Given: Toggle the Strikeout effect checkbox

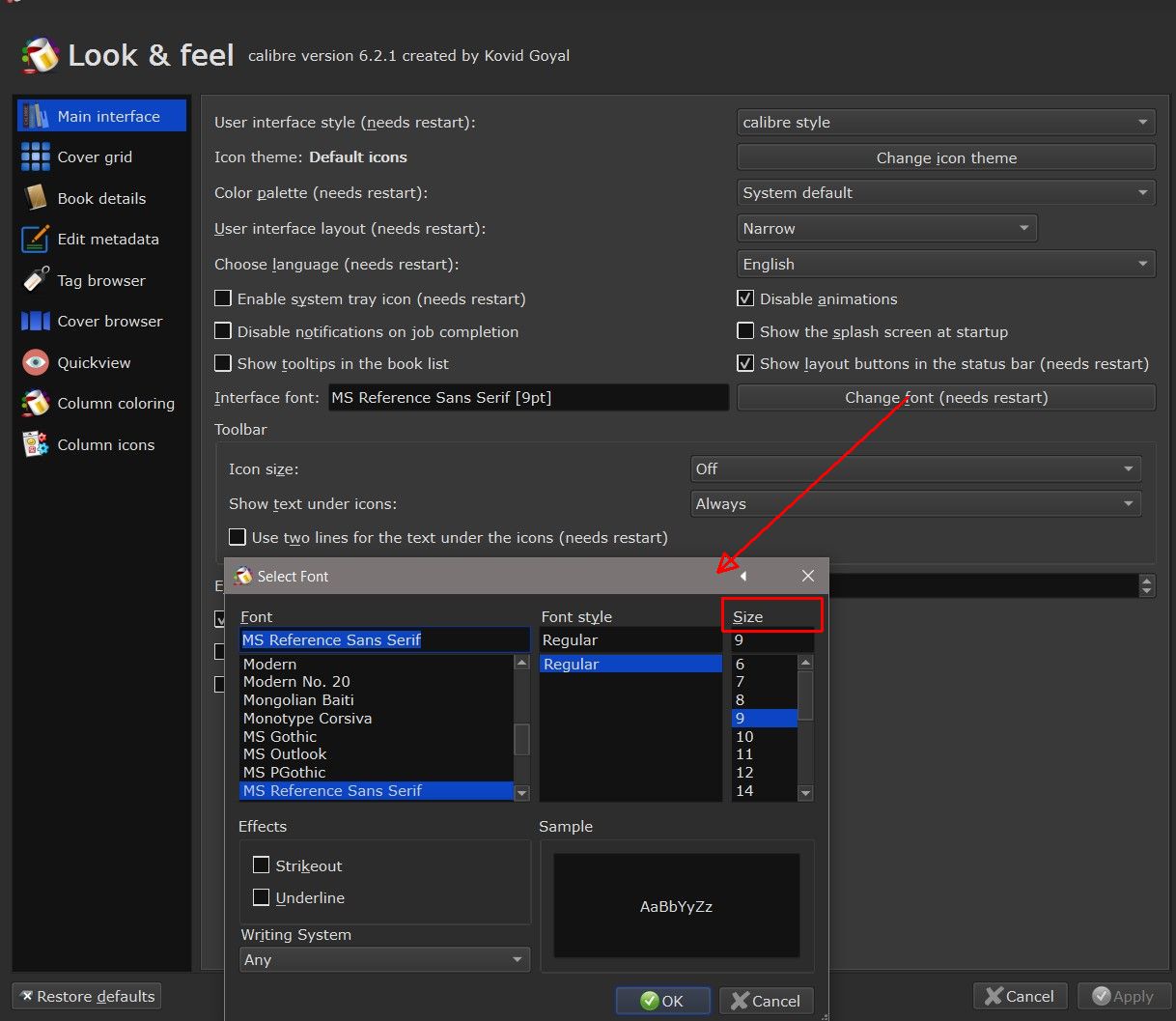Looking at the screenshot, I should 261,865.
